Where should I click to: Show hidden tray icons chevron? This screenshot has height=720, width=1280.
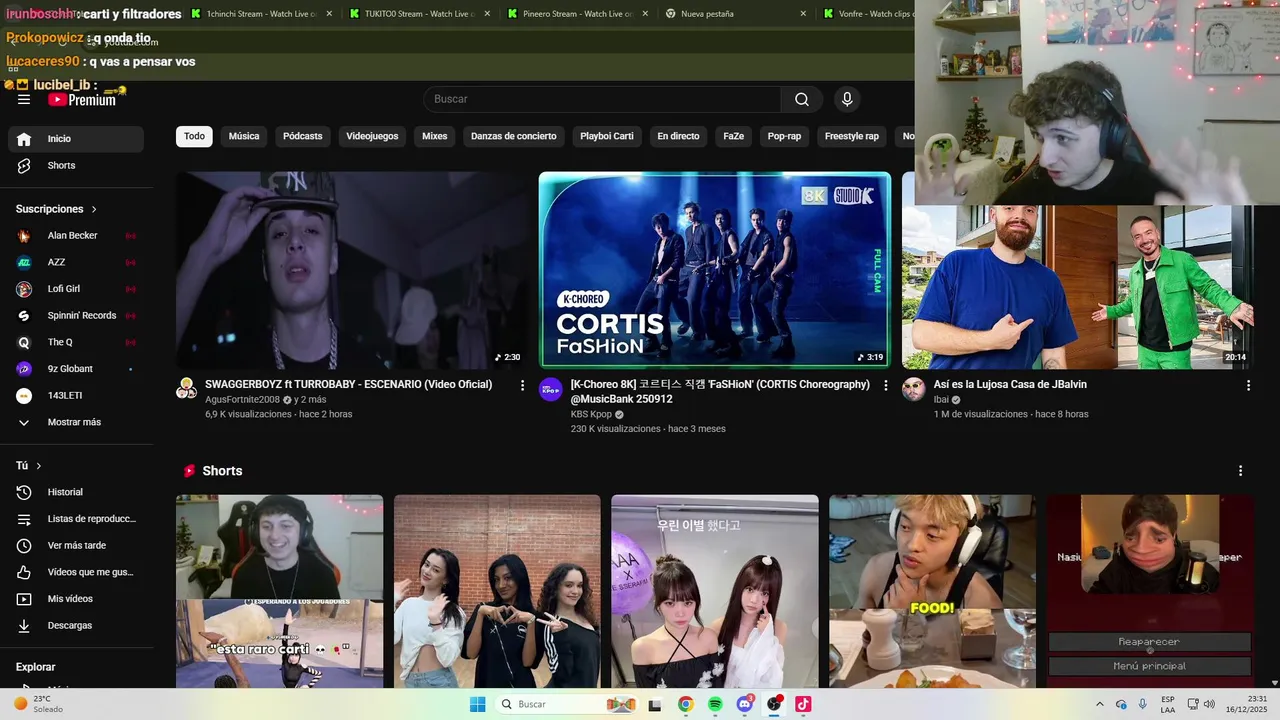(x=1100, y=705)
